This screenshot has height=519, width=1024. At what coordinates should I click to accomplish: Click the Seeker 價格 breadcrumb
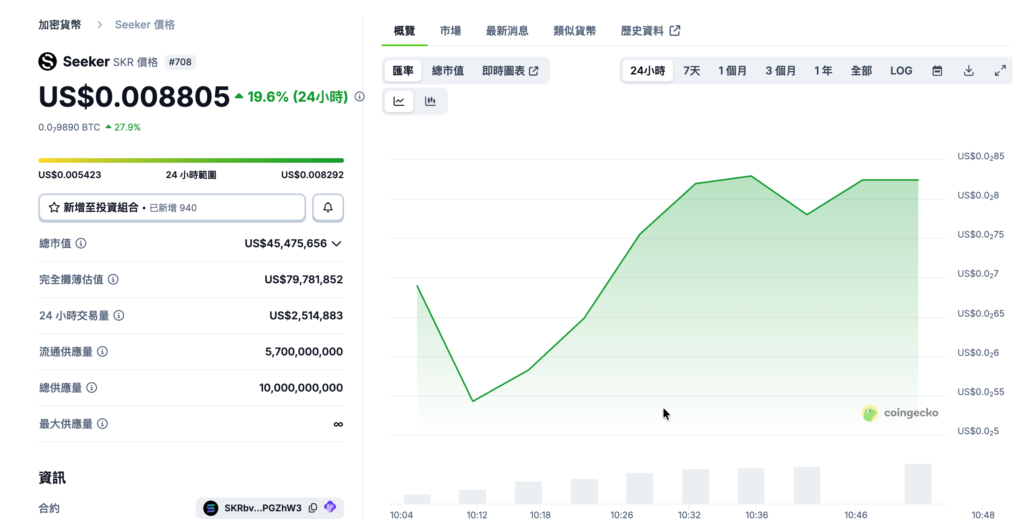coord(145,25)
